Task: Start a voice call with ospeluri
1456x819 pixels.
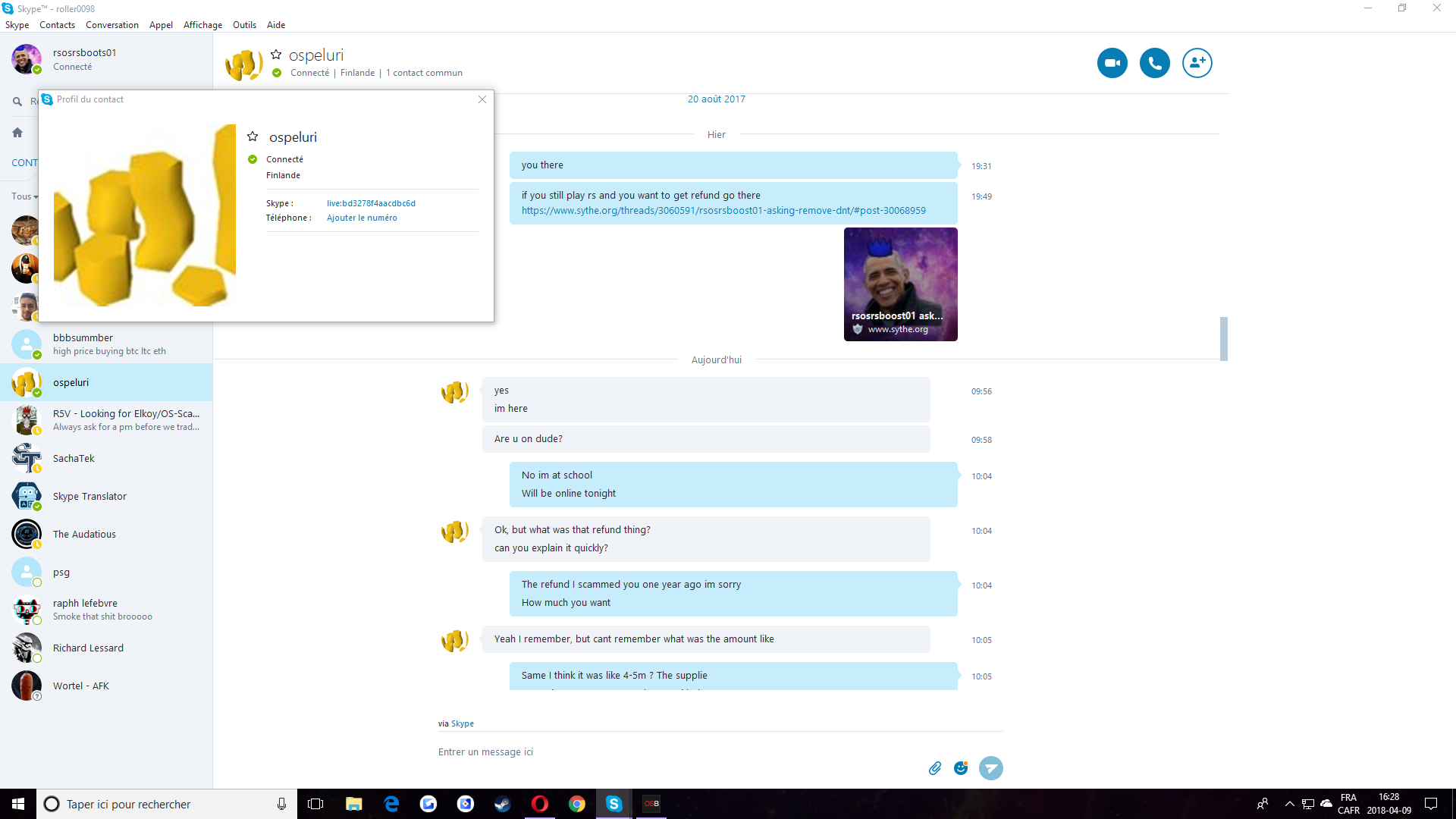Action: 1154,63
